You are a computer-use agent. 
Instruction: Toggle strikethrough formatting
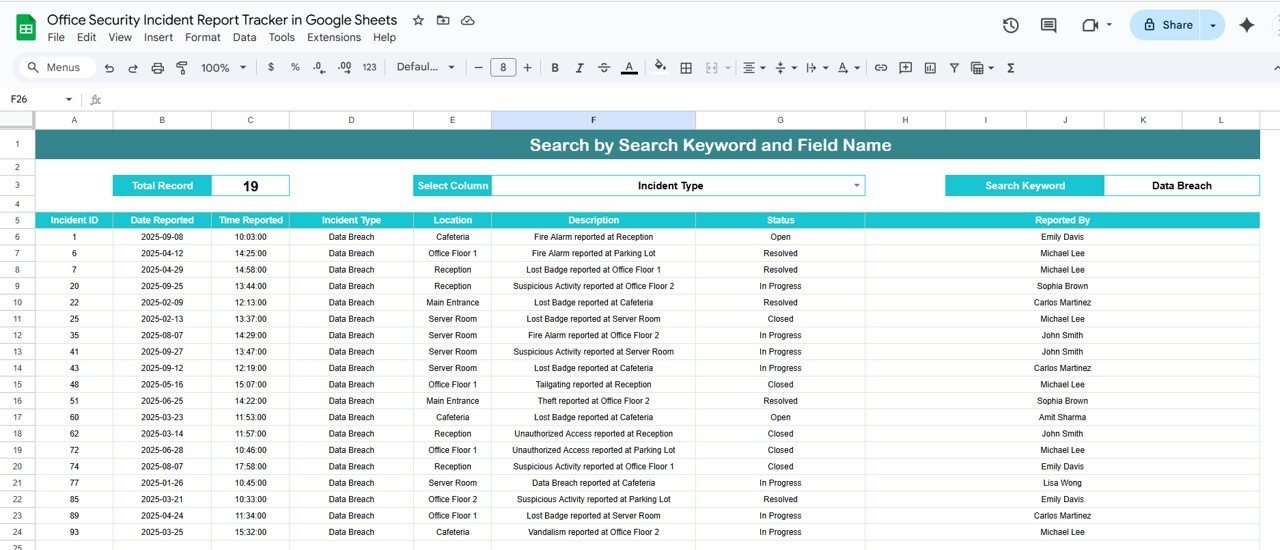[x=604, y=68]
